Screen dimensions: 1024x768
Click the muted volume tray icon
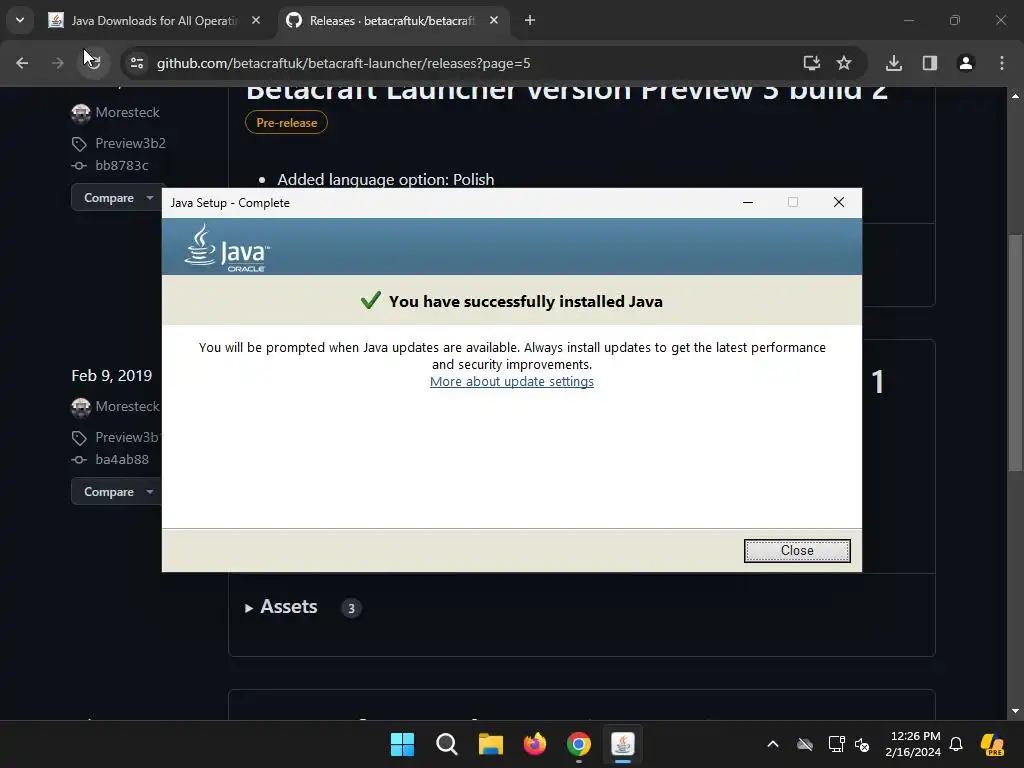(x=862, y=744)
